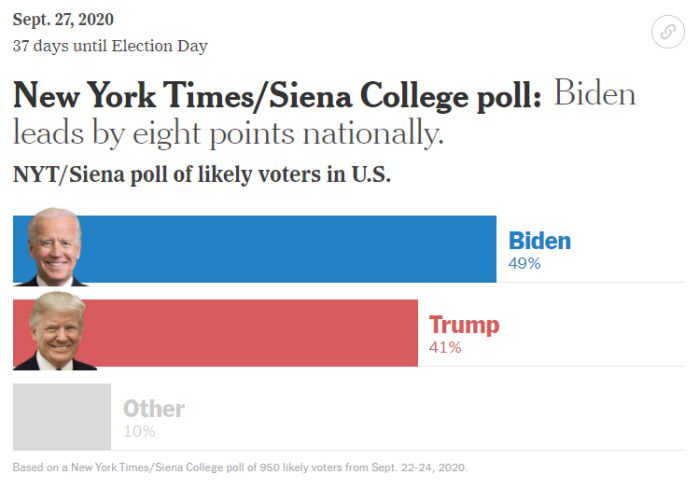Screen dimensions: 700x486
Task: Click the 49% value
Action: point(524,264)
